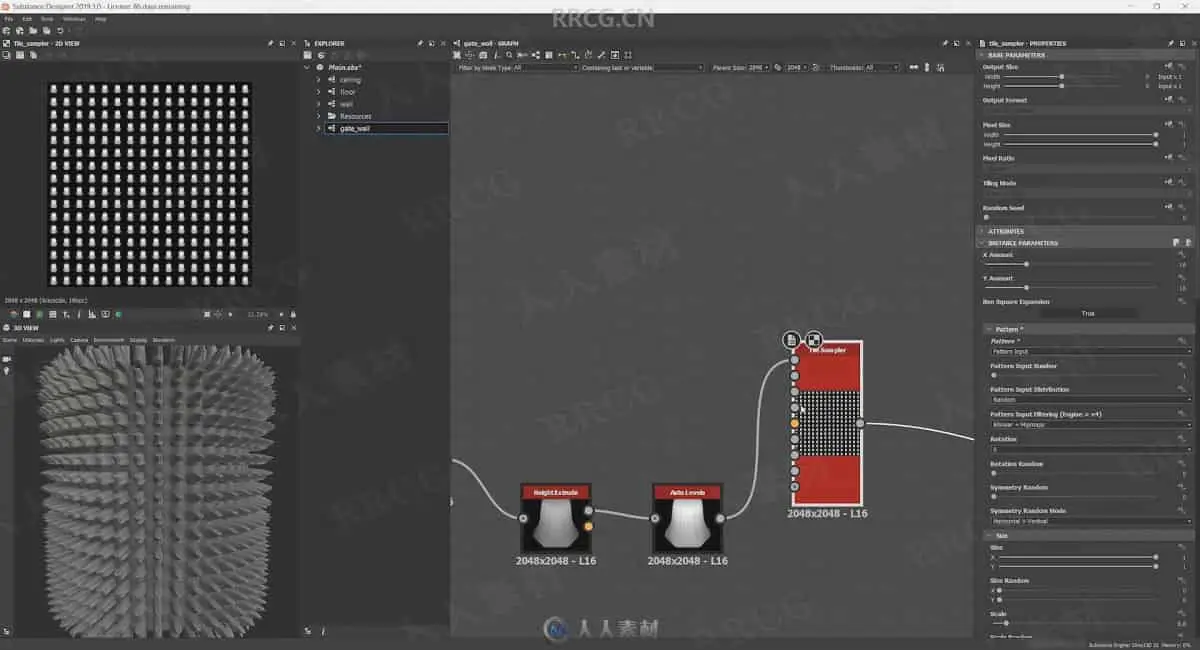The width and height of the screenshot is (1200, 650).
Task: Open Pattern Input Distribution dropdown
Action: [1091, 400]
